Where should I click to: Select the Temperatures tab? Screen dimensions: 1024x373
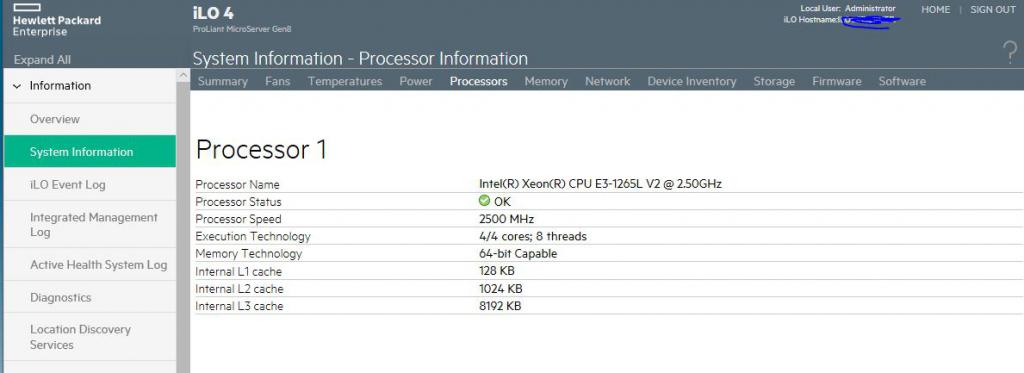coord(345,82)
